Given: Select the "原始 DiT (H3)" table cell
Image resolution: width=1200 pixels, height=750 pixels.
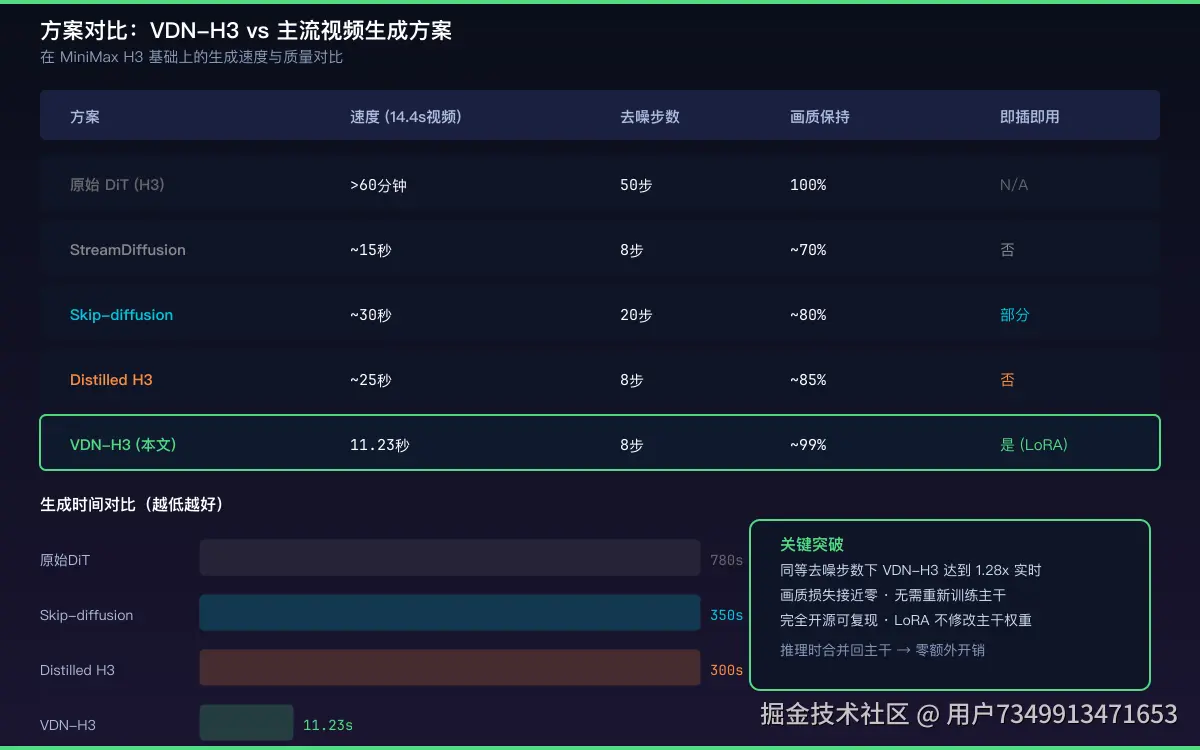Looking at the screenshot, I should click(x=117, y=185).
